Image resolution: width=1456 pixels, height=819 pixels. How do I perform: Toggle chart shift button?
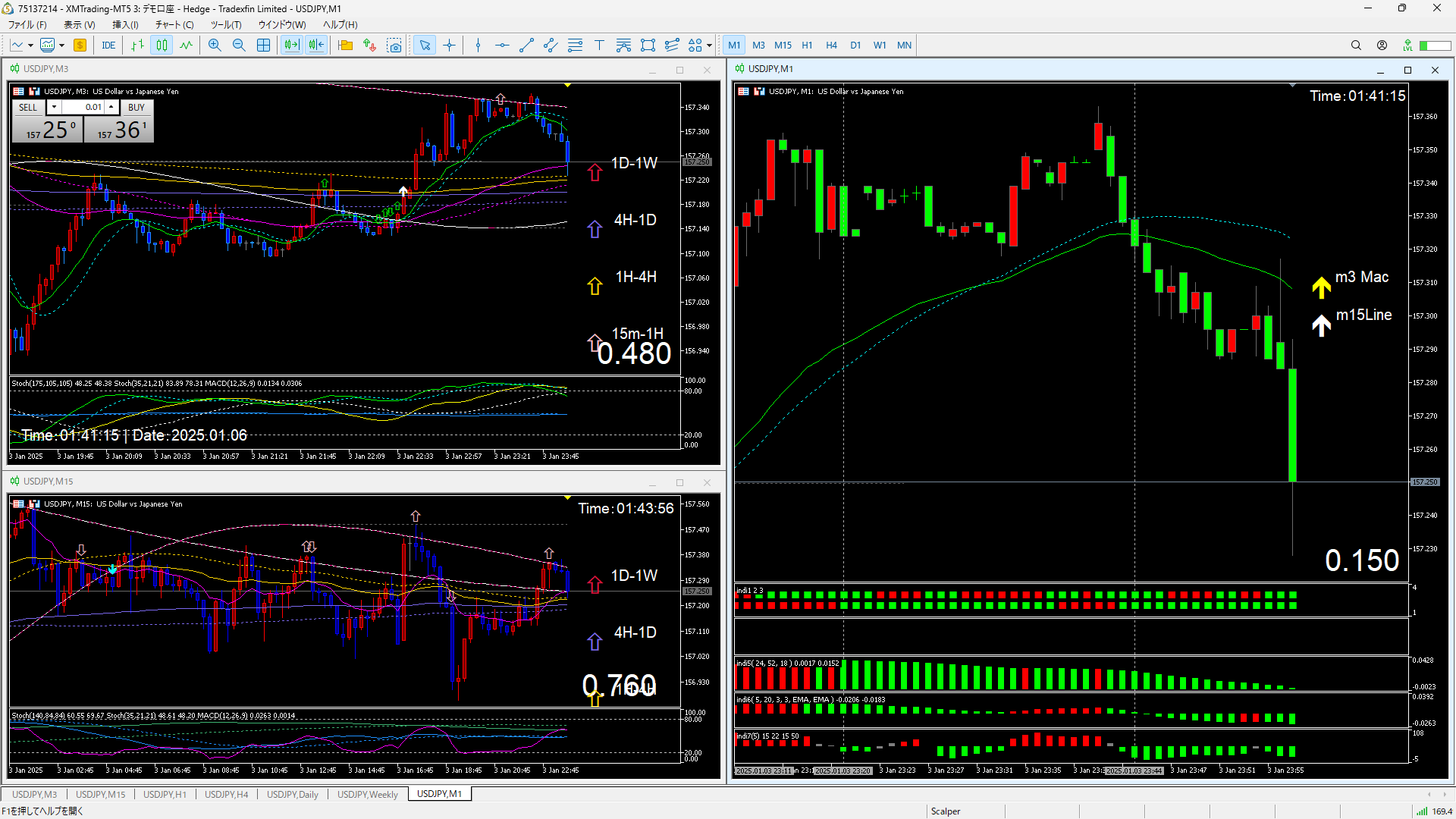pyautogui.click(x=316, y=45)
